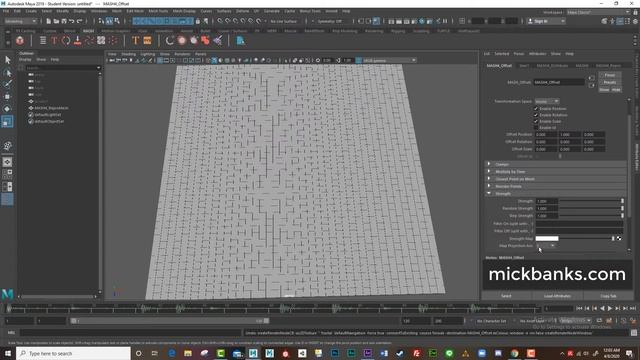This screenshot has width=640, height=360.
Task: Click the play forward button in timeline
Action: [x=610, y=309]
